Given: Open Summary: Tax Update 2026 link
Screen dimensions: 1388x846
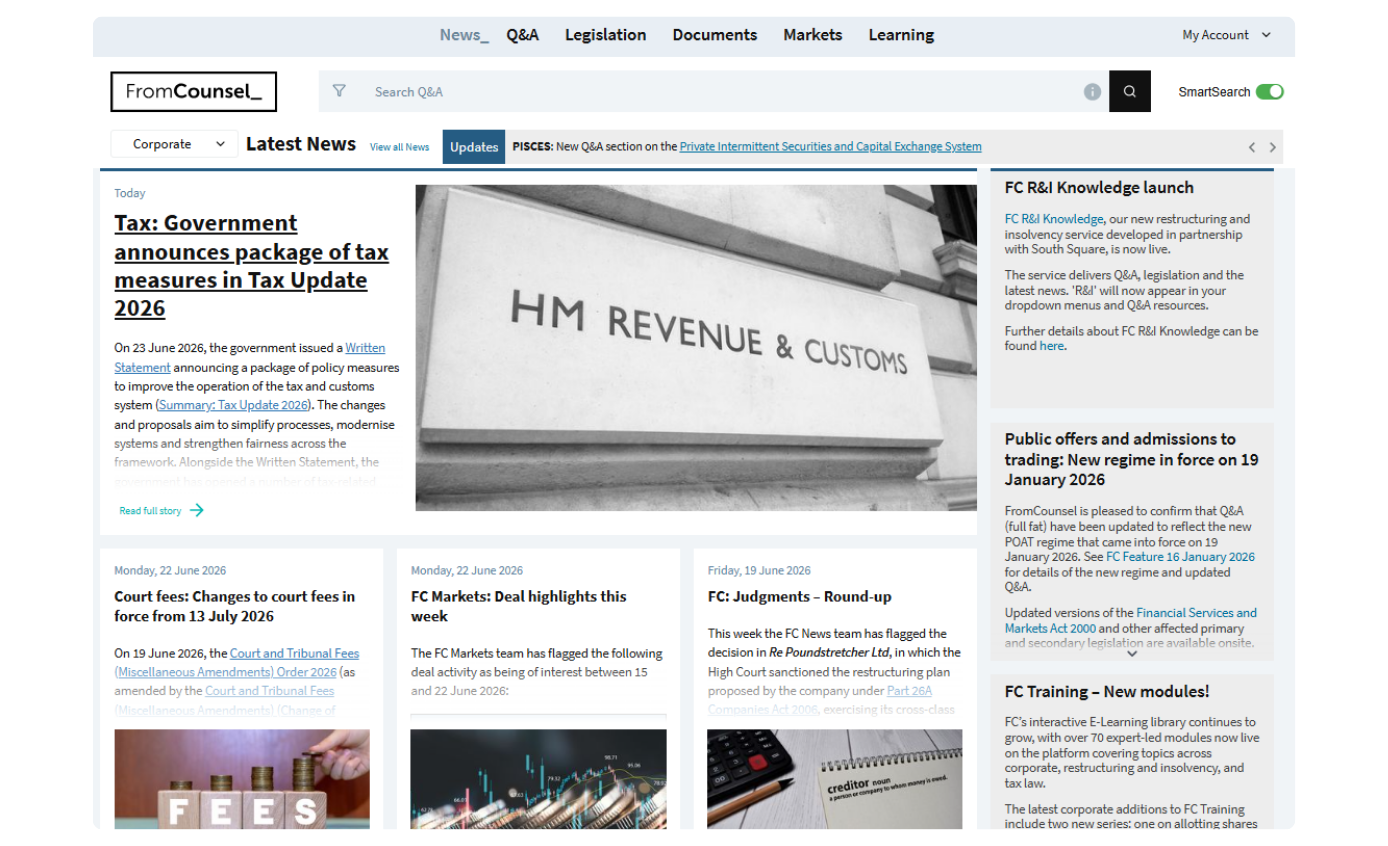Looking at the screenshot, I should point(233,405).
